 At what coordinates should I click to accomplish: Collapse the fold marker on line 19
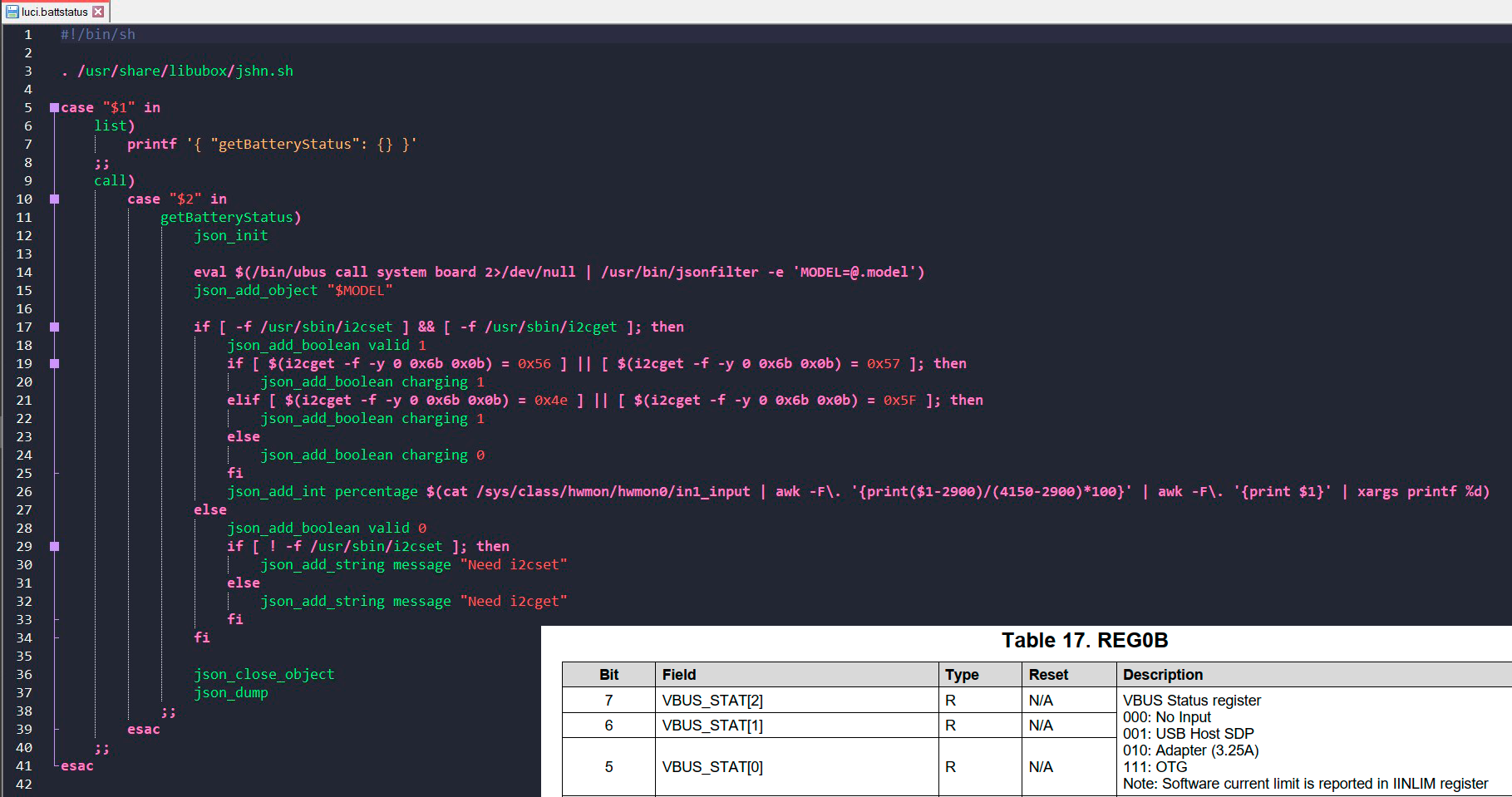(54, 363)
